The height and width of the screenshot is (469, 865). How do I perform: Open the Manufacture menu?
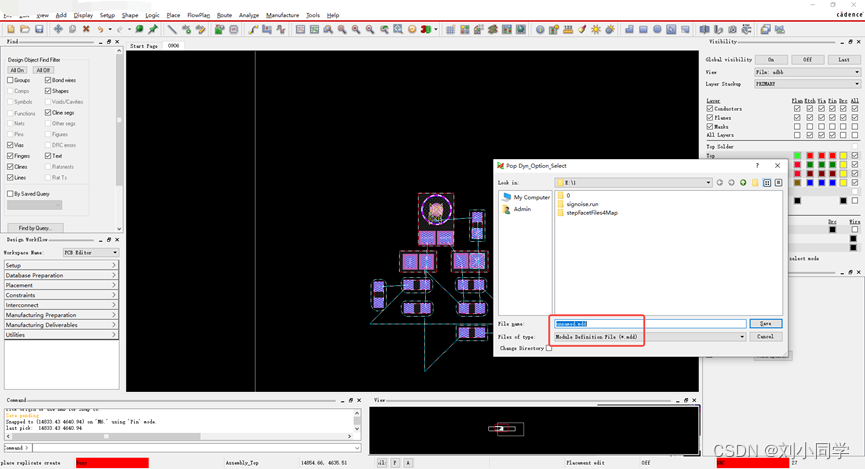(282, 15)
